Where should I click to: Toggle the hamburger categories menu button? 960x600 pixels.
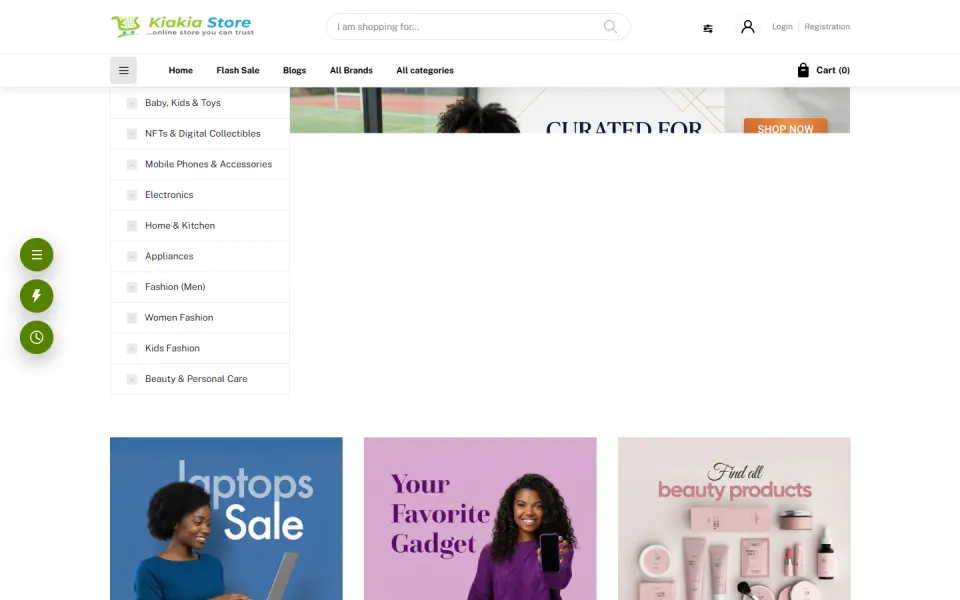(123, 70)
